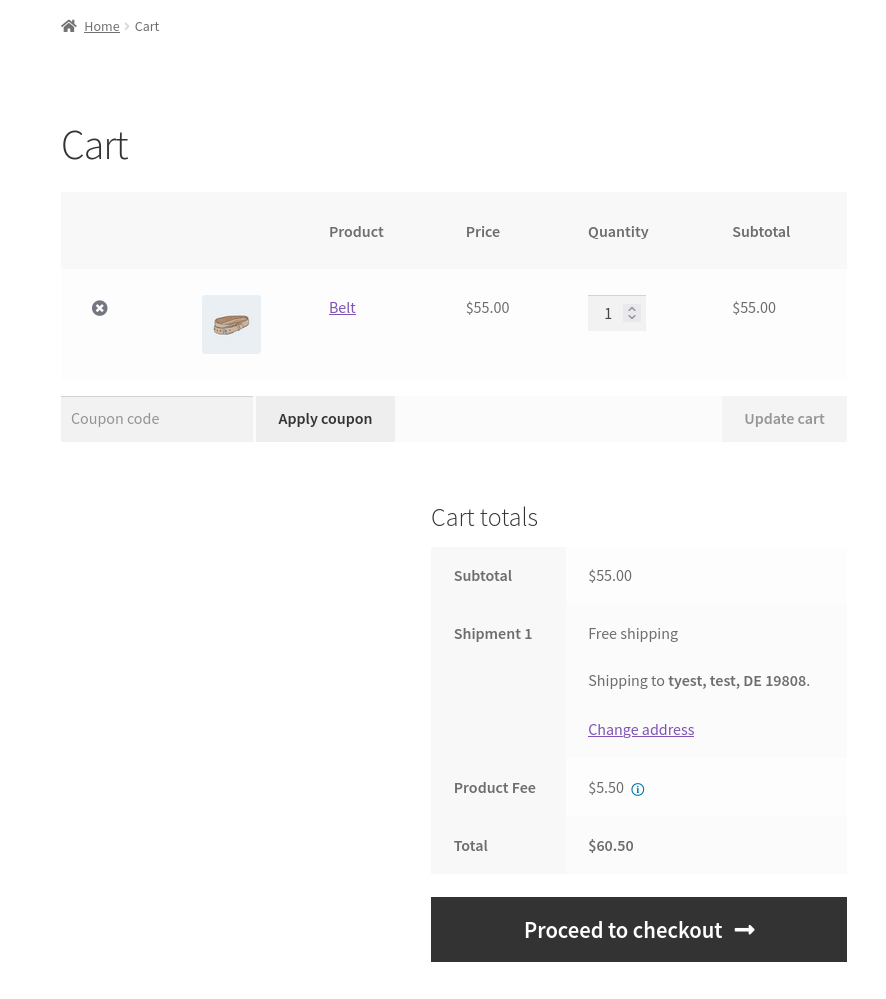Screen dimensions: 886x999
Task: Click the Product column header
Action: tap(356, 231)
